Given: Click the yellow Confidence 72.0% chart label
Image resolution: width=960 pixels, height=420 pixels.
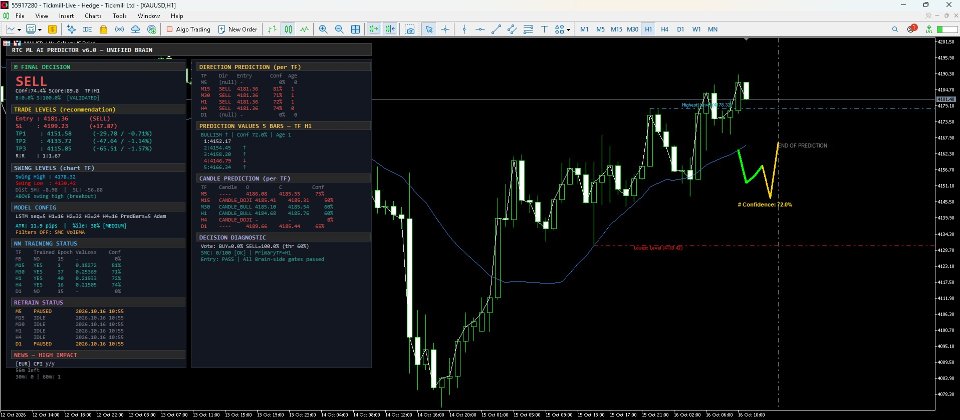Looking at the screenshot, I should click(x=764, y=204).
